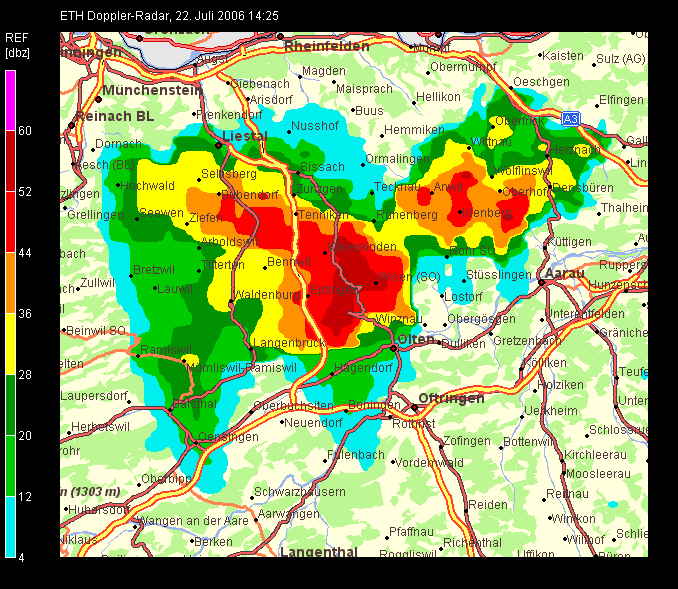Click the Reinach BL label
678x589 pixels.
click(115, 116)
